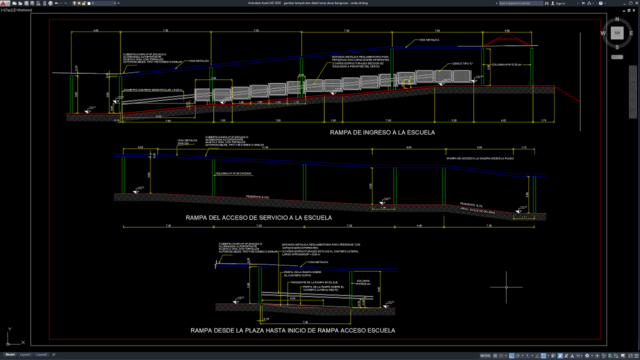Click the Sign In button
This screenshot has width=640, height=360.
(558, 3)
